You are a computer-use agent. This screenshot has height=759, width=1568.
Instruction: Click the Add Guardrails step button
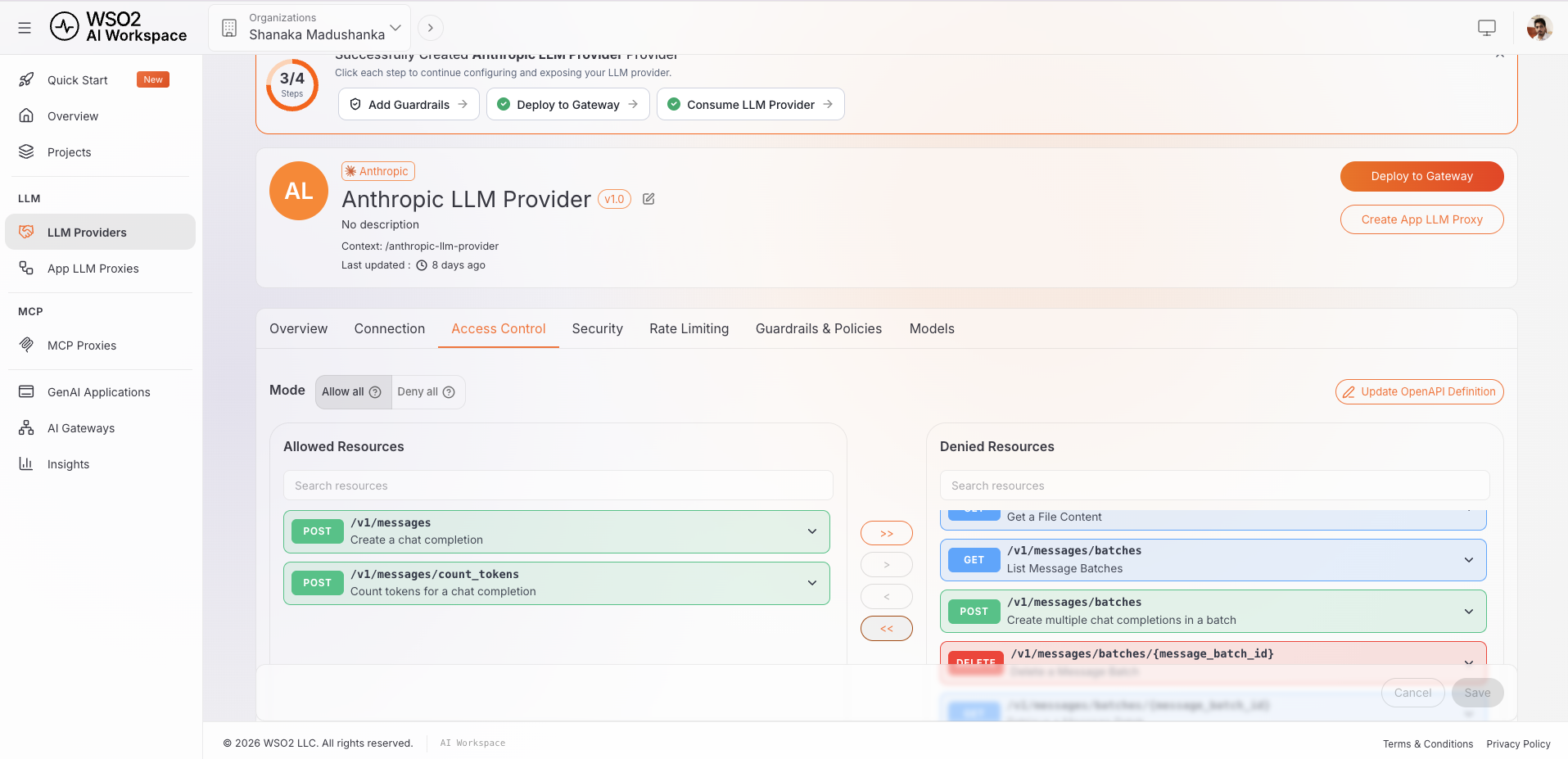click(x=409, y=104)
